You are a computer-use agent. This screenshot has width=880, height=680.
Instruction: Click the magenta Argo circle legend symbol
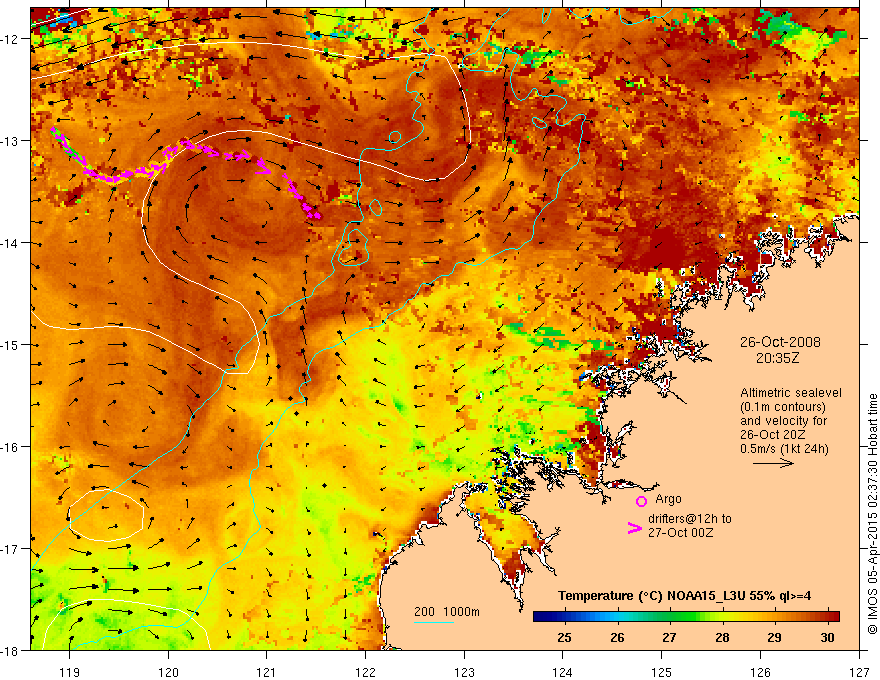tap(641, 501)
